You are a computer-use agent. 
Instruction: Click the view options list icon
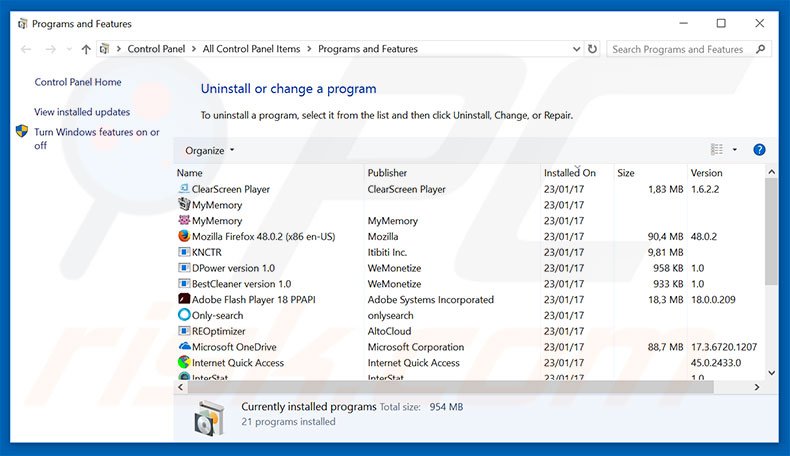tap(716, 150)
